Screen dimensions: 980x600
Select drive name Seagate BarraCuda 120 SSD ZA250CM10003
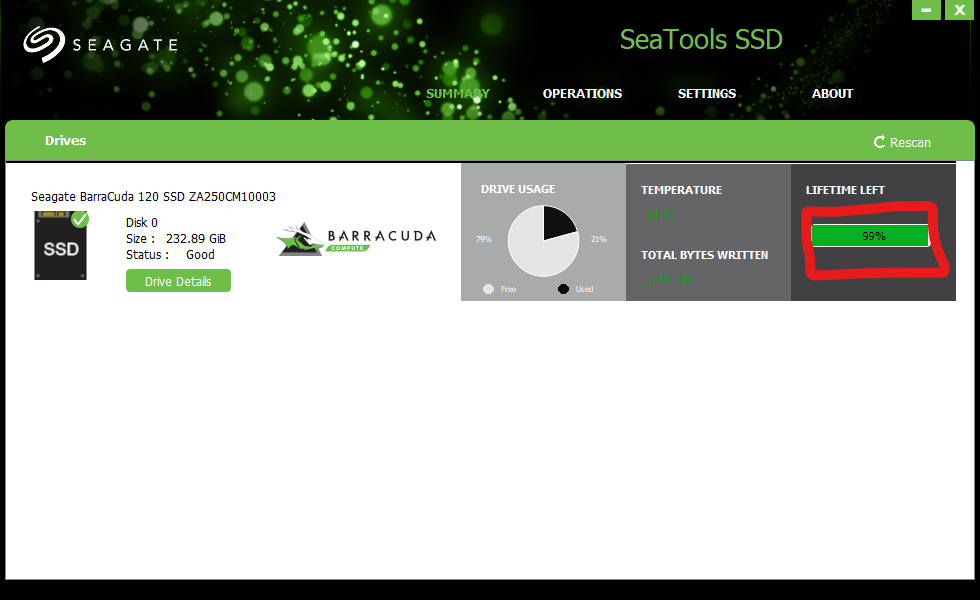[153, 196]
